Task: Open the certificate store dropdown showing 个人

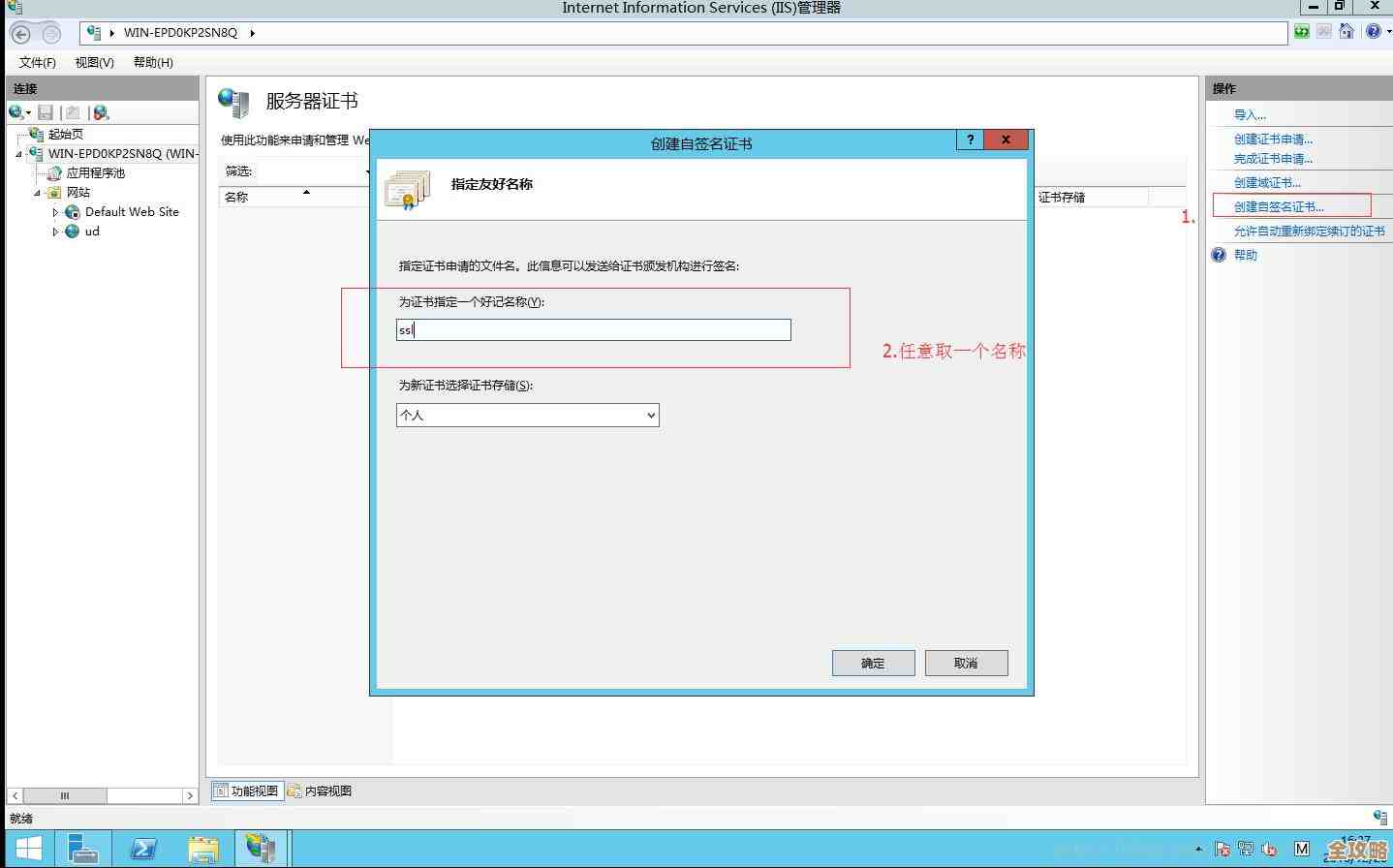Action: coord(653,415)
